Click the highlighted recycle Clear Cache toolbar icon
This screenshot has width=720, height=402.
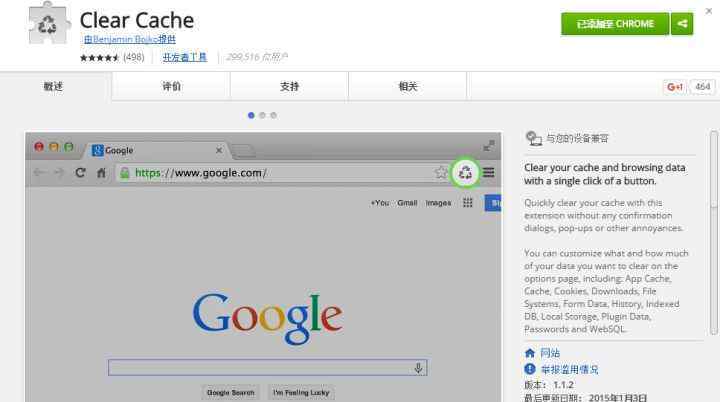click(x=465, y=173)
